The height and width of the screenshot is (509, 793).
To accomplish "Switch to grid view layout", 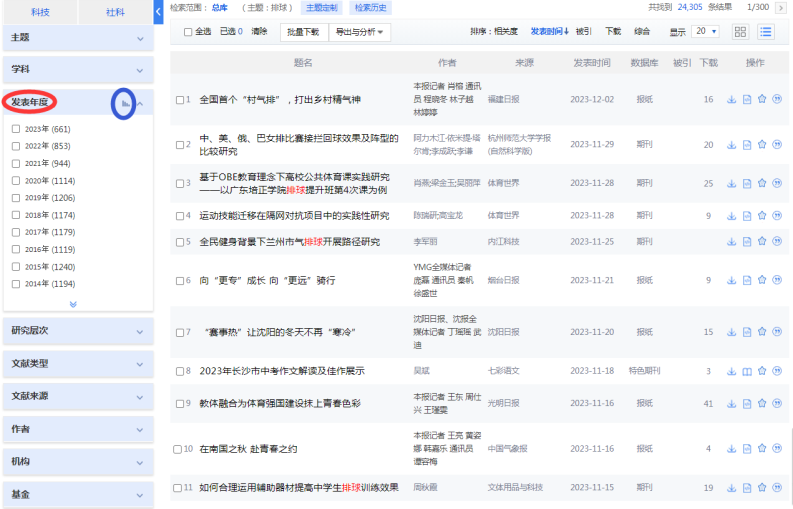I will [x=740, y=32].
